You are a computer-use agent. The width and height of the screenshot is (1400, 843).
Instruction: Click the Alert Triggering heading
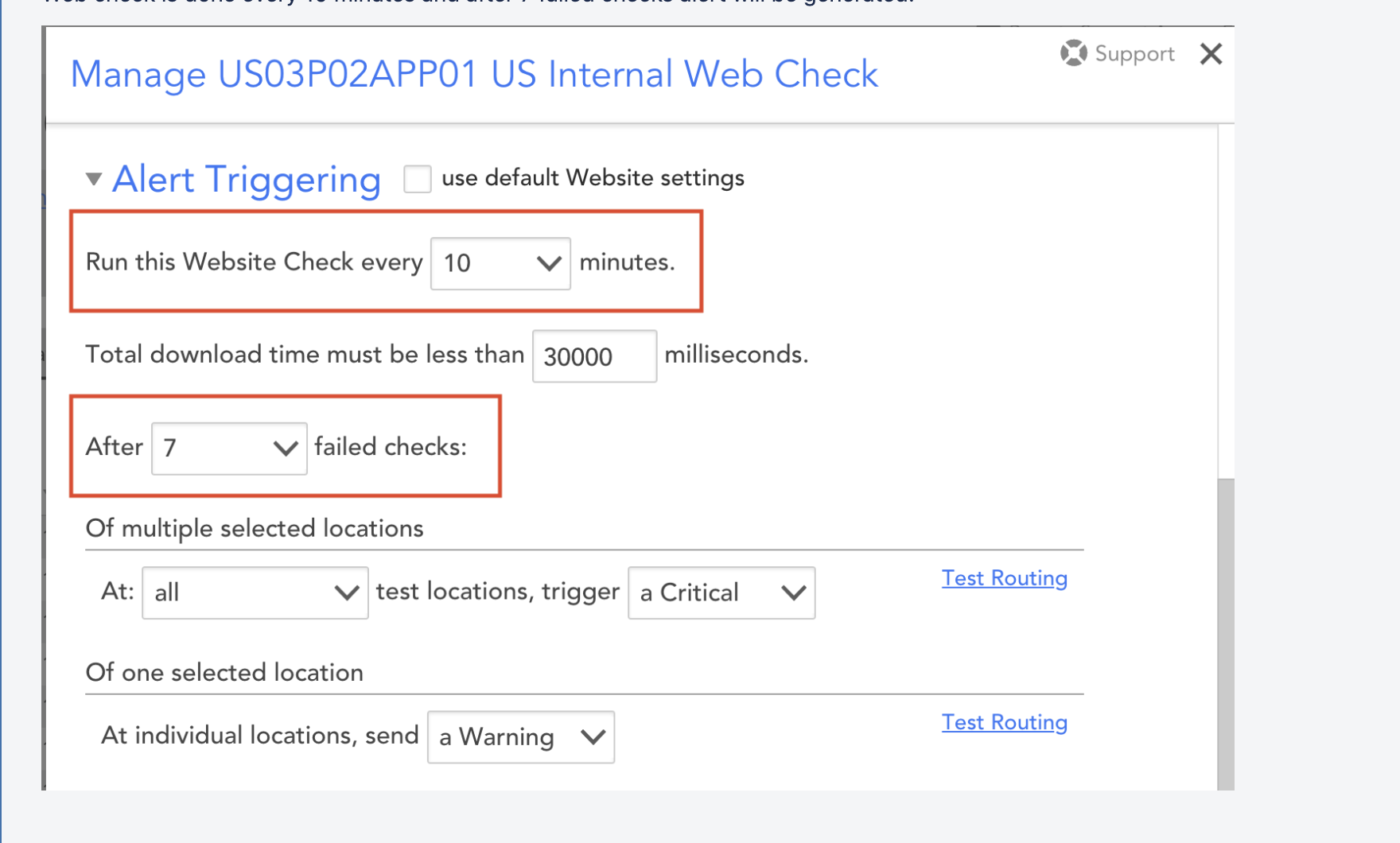pyautogui.click(x=247, y=179)
